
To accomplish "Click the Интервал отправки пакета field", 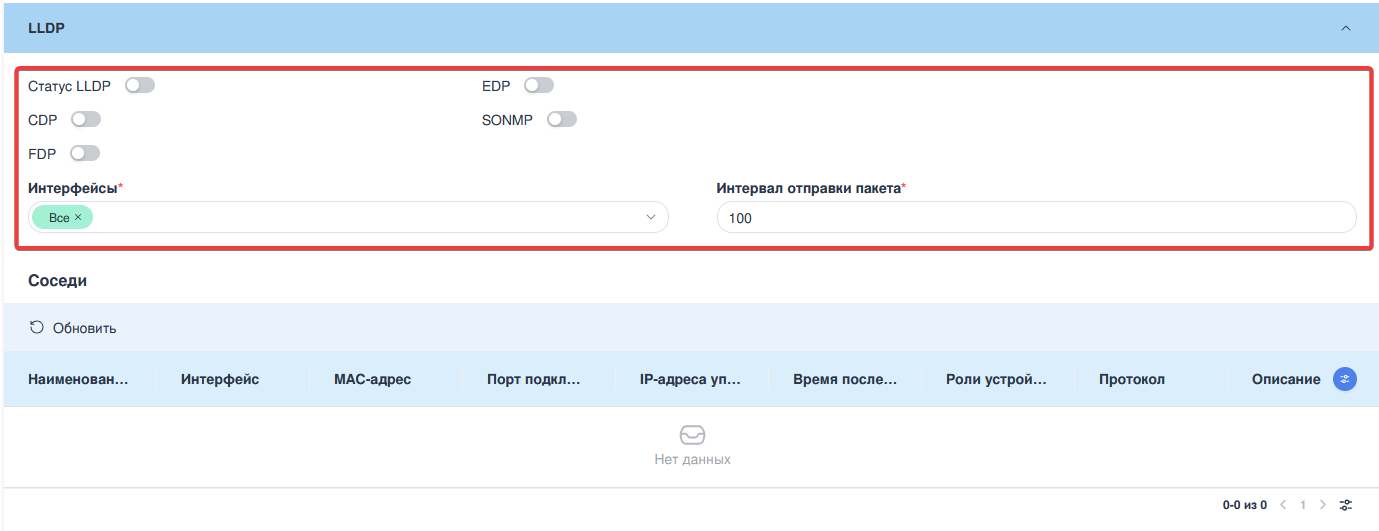I will click(x=1036, y=217).
